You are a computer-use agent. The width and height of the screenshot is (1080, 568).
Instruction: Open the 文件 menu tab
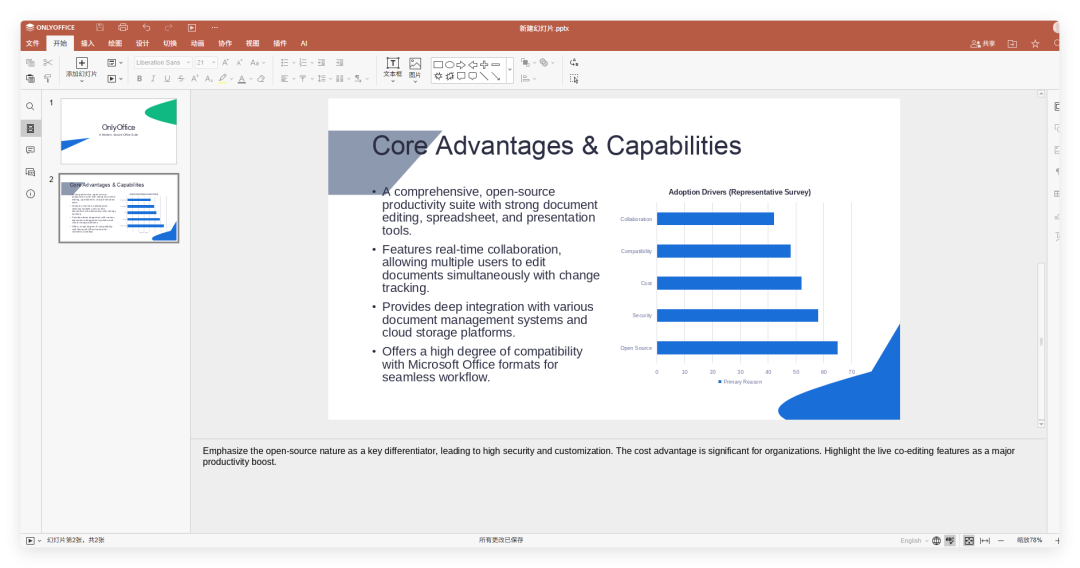(x=32, y=43)
